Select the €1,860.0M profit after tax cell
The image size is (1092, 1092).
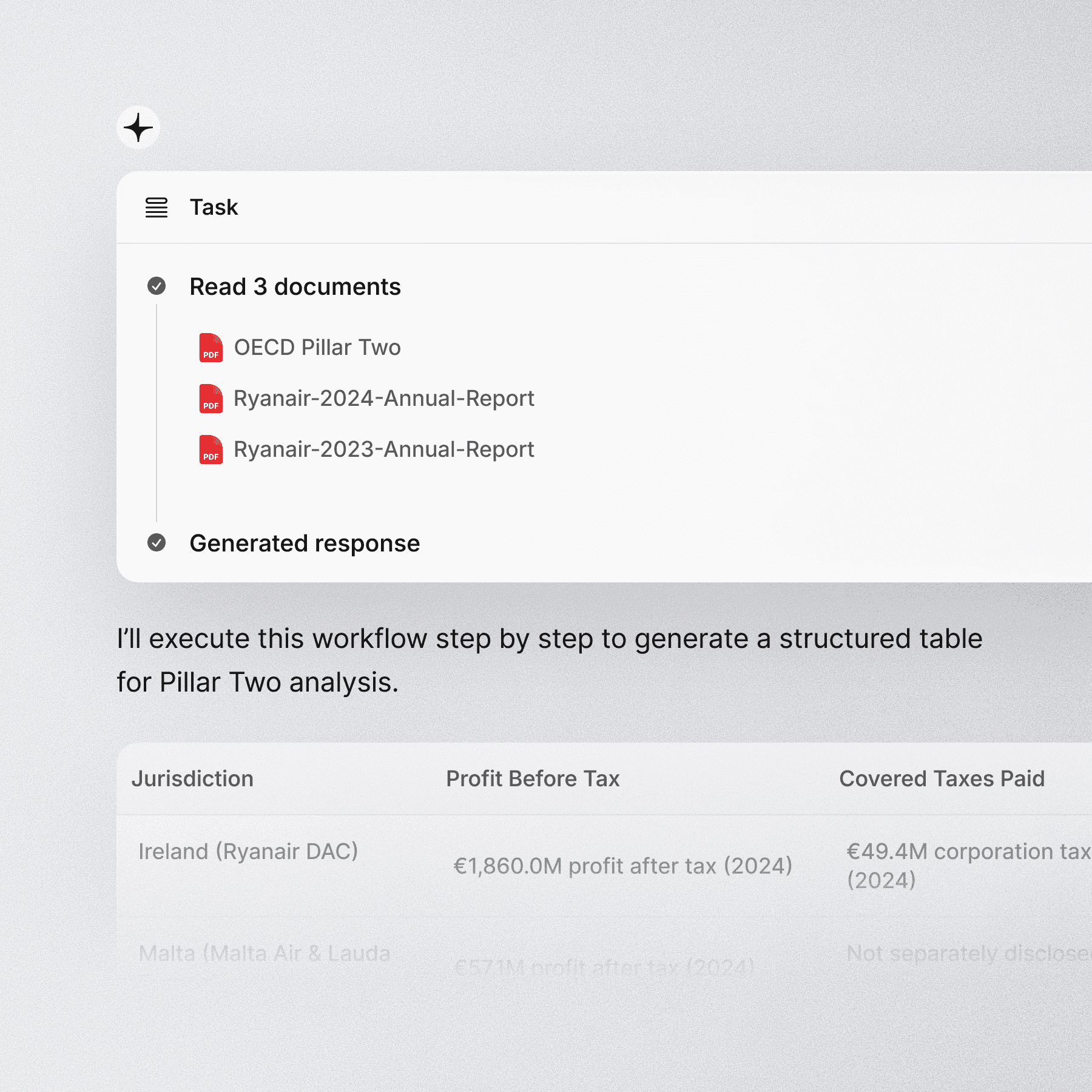[623, 866]
